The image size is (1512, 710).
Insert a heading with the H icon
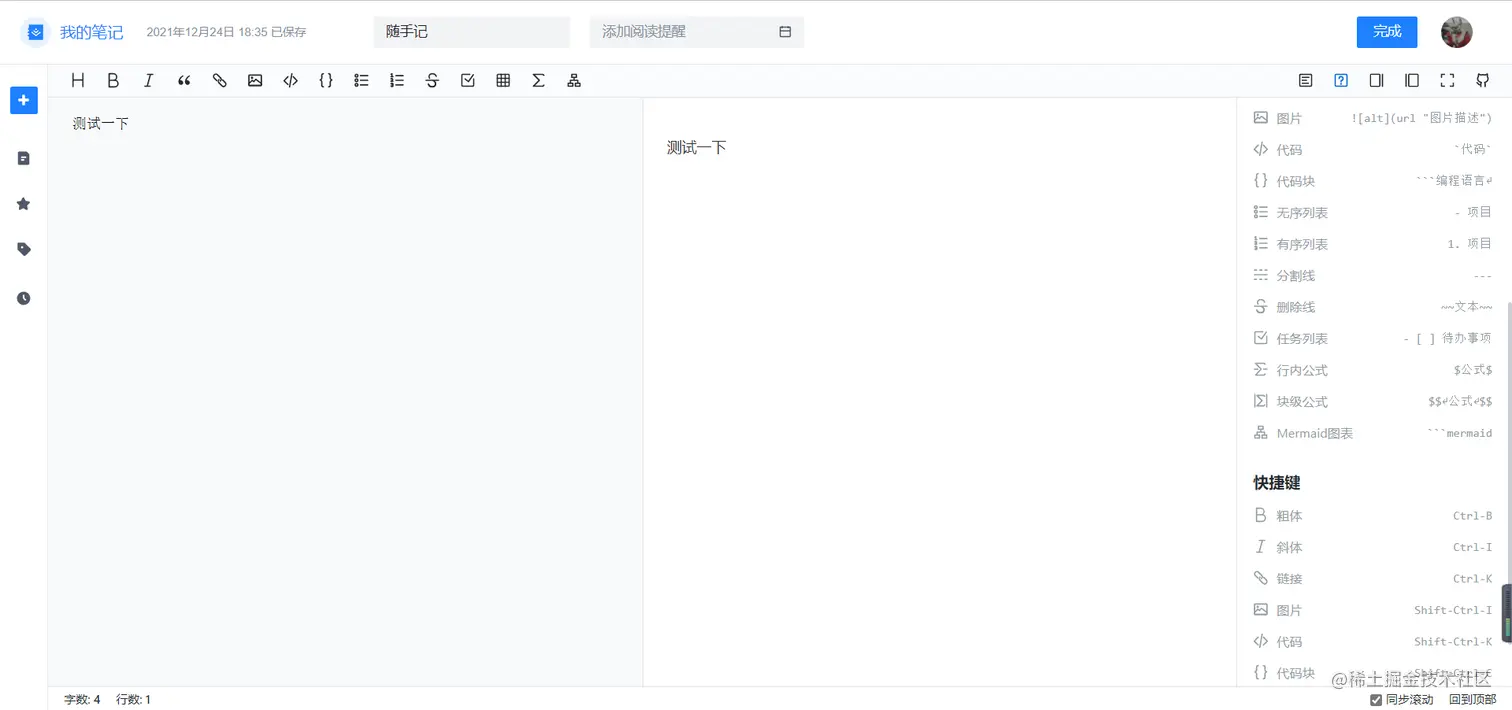(x=78, y=81)
